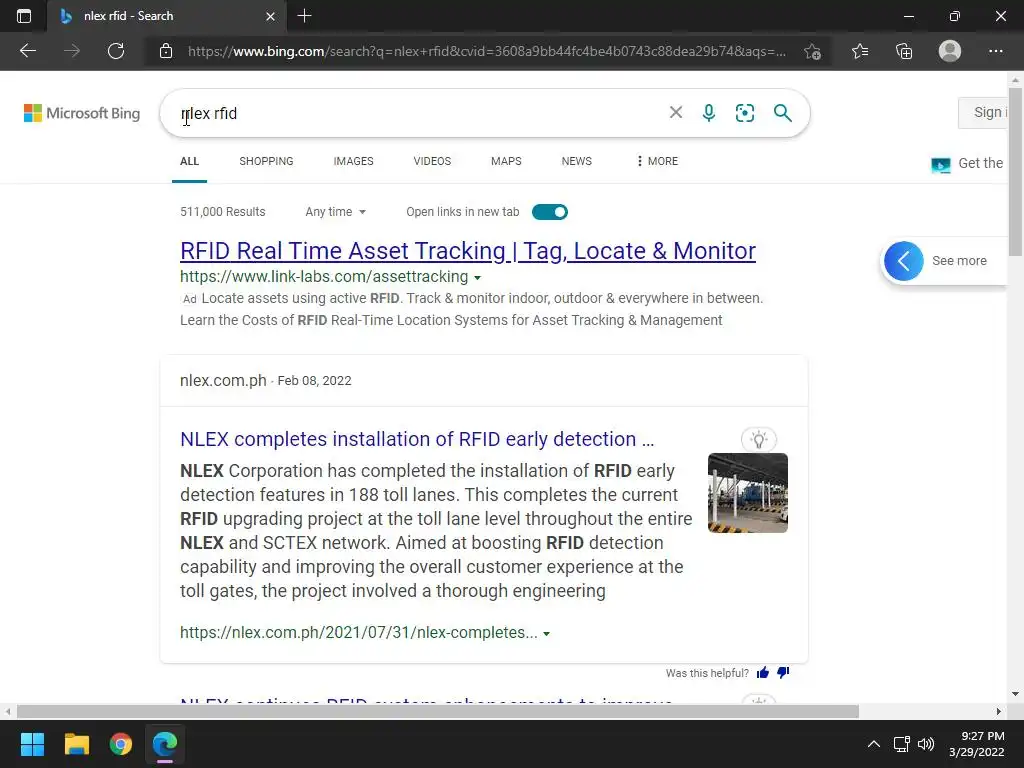Click the lightbulb insight icon

pyautogui.click(x=758, y=440)
